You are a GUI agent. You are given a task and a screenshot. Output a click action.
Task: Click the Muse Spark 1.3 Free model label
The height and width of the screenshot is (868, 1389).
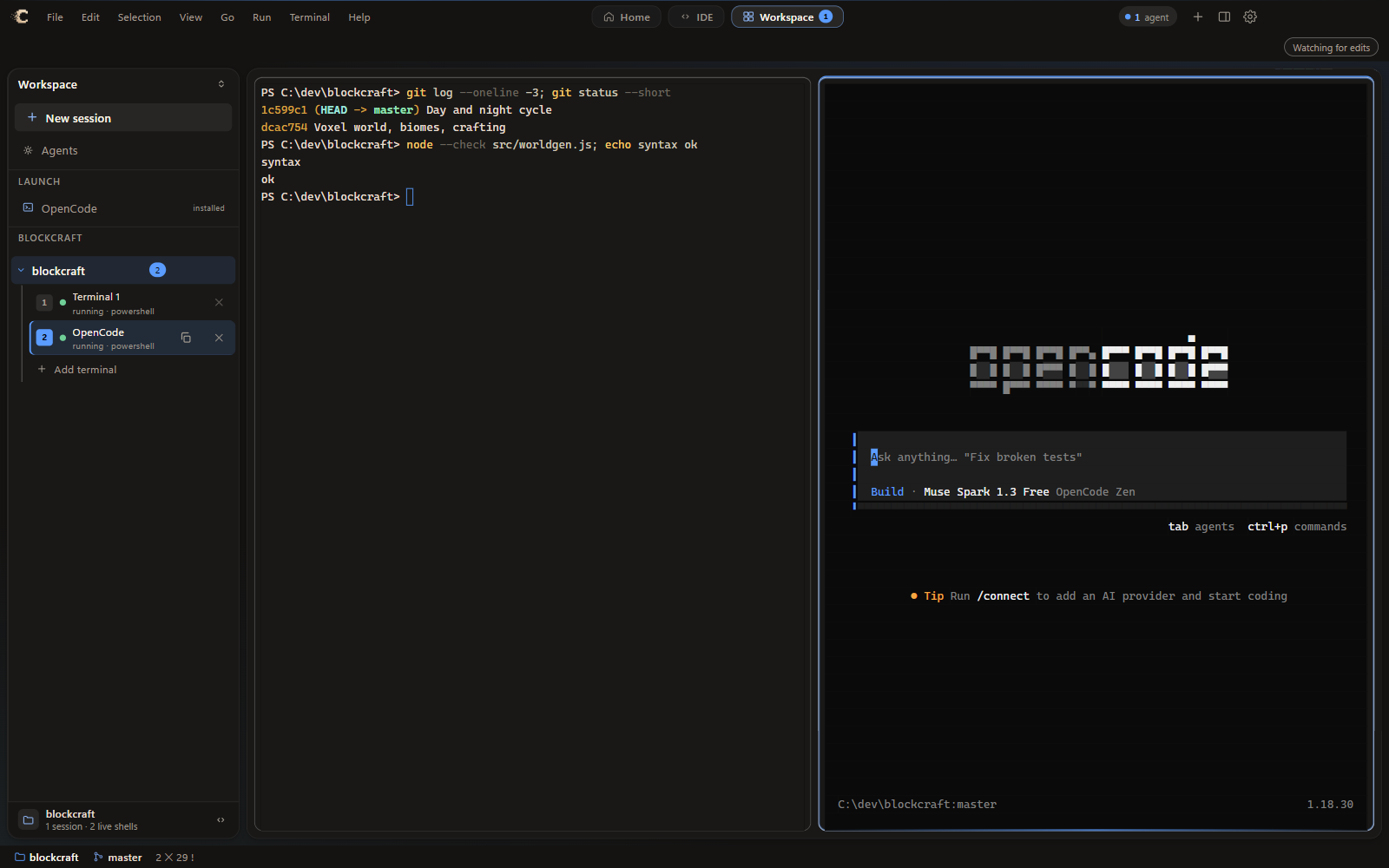tap(986, 492)
